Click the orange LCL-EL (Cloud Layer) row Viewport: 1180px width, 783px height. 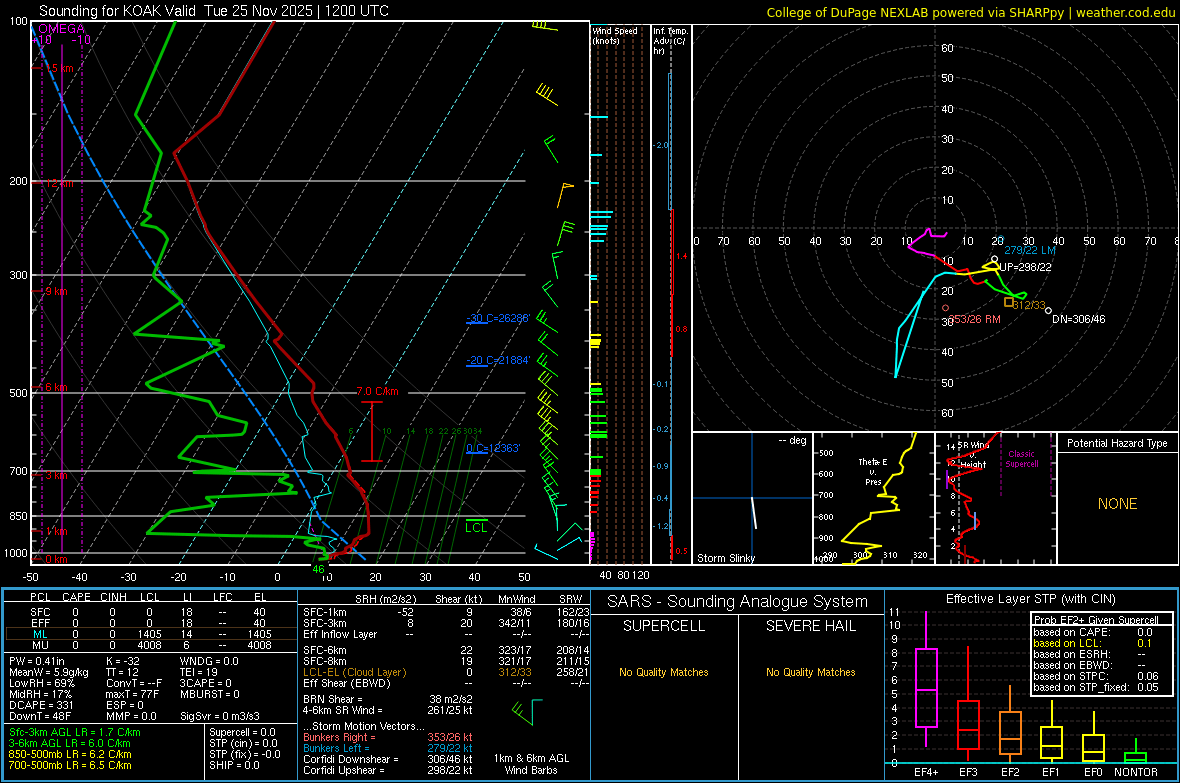point(446,672)
